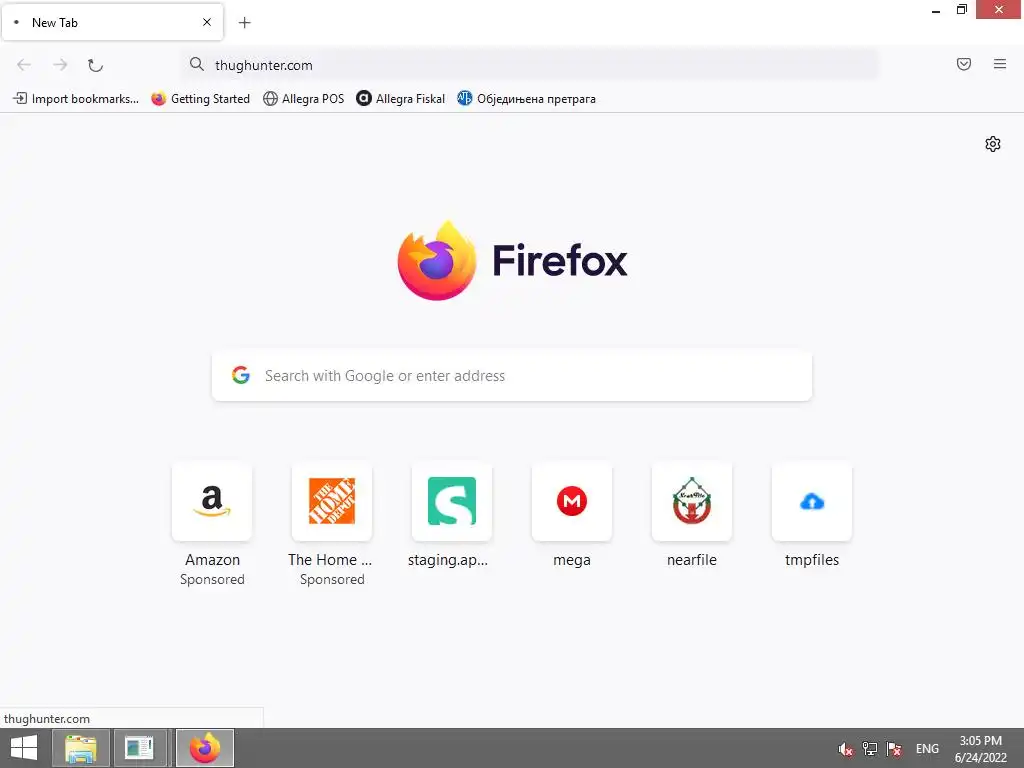Screen dimensions: 1024x768
Task: Click the Google logo in search box
Action: click(x=241, y=375)
